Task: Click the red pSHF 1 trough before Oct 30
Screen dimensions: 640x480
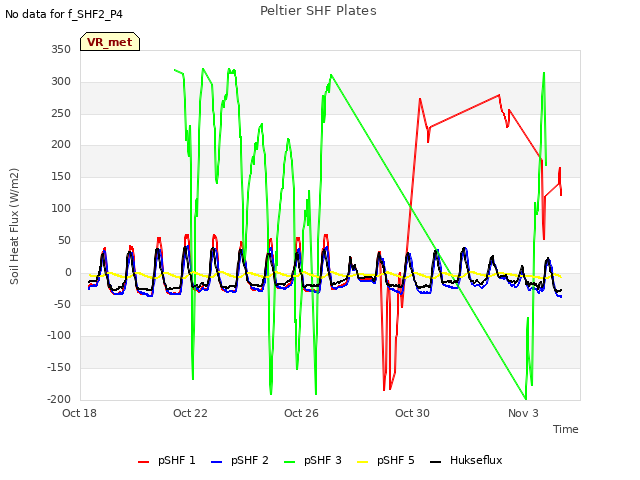Action: coord(384,390)
